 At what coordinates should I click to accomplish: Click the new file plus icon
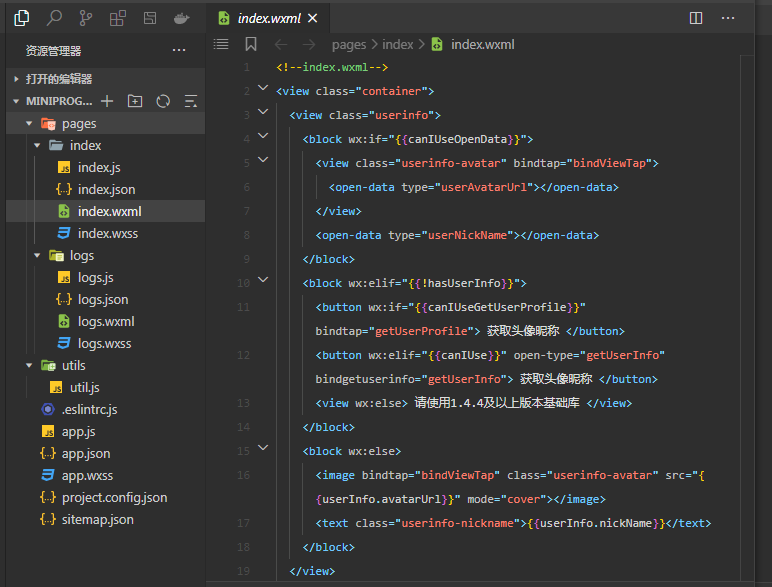click(107, 101)
